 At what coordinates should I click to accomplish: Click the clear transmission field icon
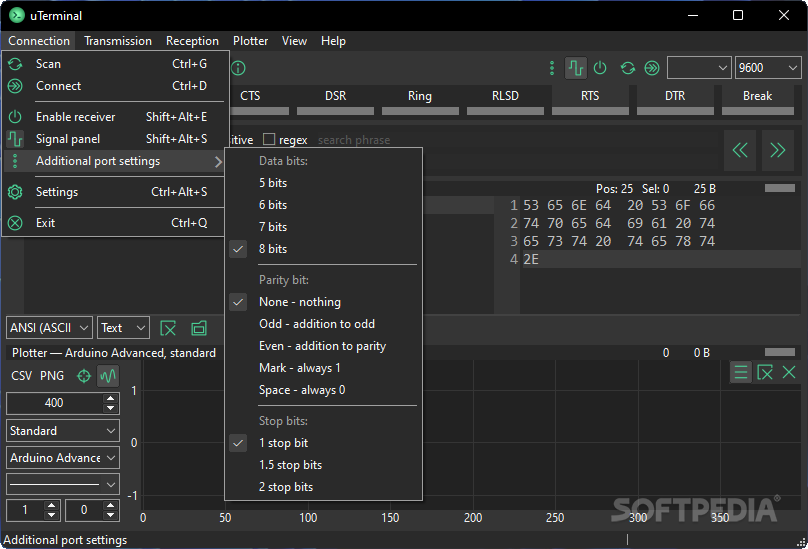click(x=168, y=328)
